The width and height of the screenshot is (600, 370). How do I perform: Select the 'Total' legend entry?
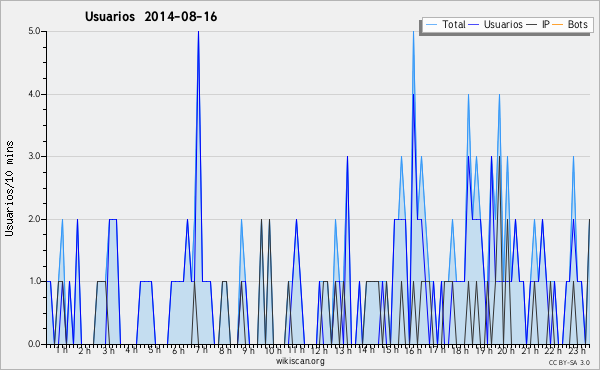point(453,24)
